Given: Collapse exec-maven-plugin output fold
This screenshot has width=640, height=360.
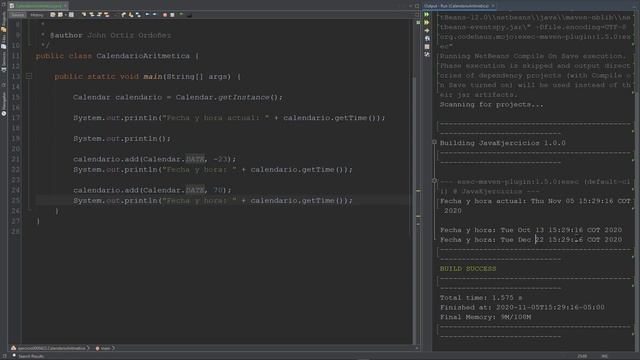Looking at the screenshot, I should point(434,180).
